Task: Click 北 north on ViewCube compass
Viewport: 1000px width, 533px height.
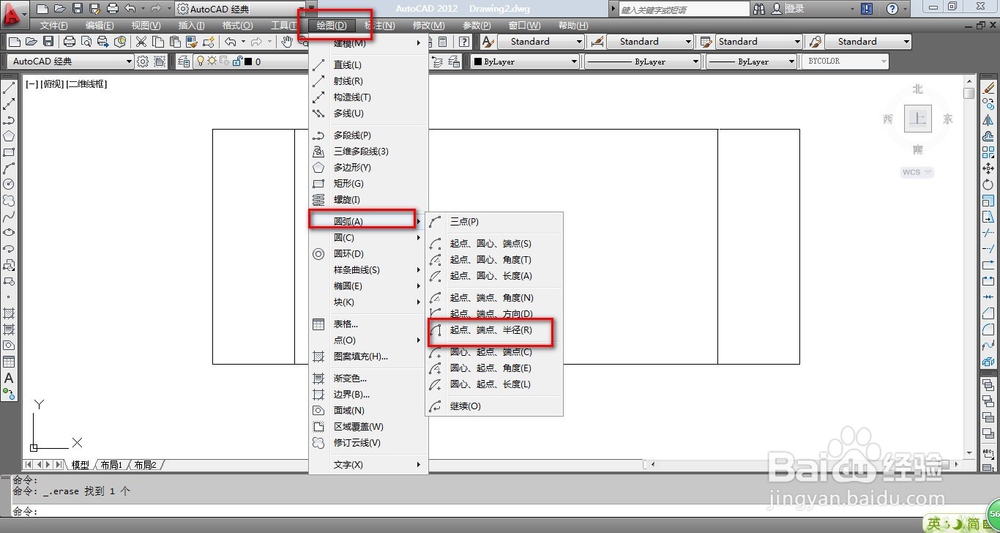Action: coord(917,89)
